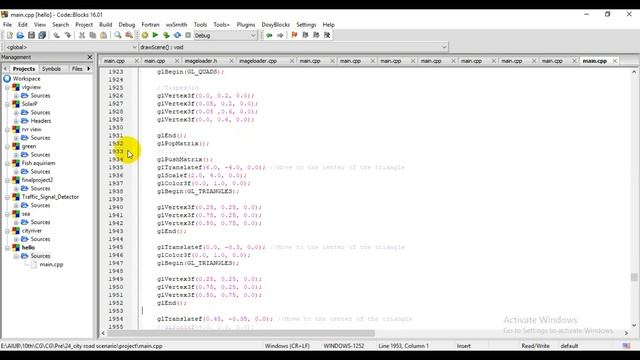Click the Redo toolbar icon

(67, 36)
